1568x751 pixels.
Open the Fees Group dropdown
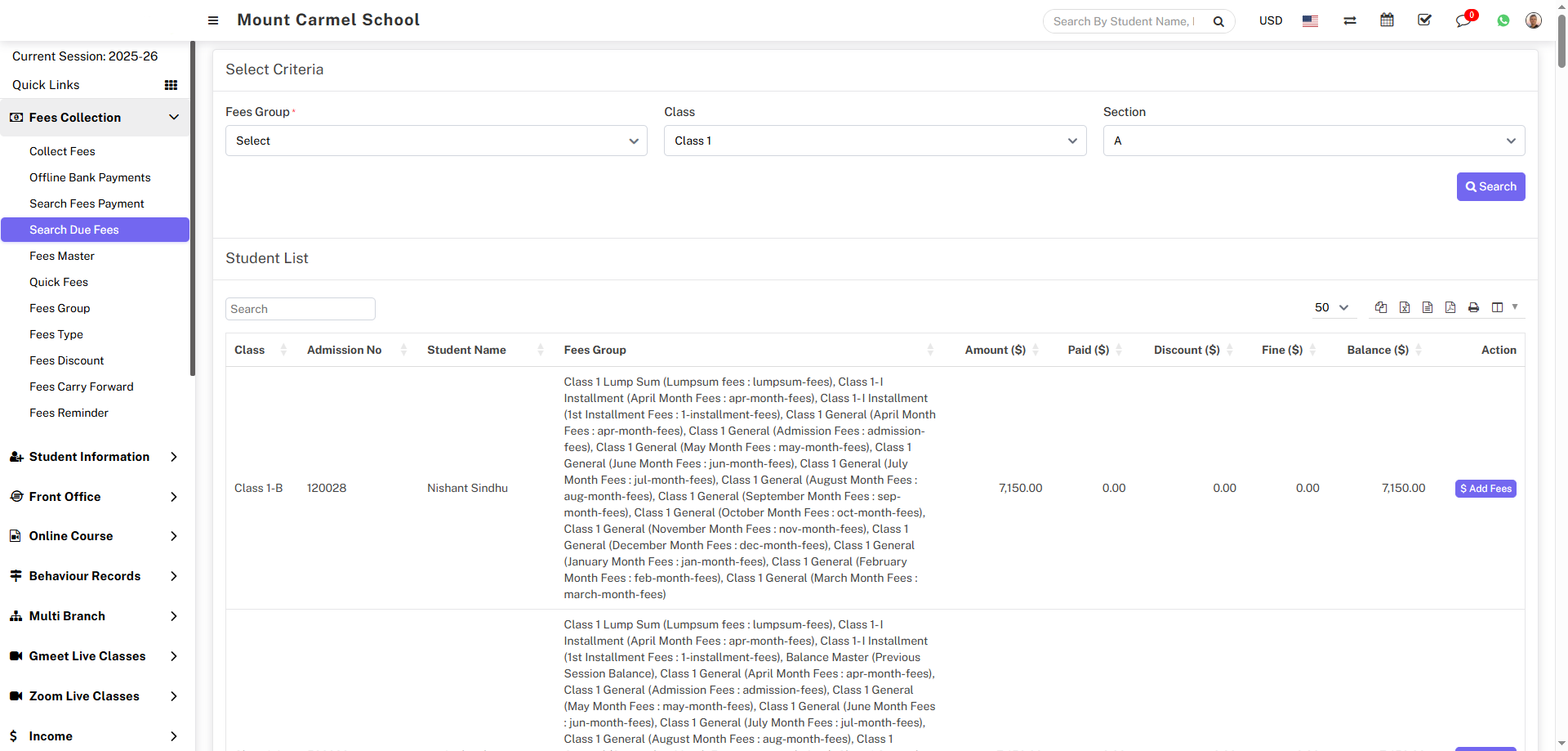[x=436, y=141]
